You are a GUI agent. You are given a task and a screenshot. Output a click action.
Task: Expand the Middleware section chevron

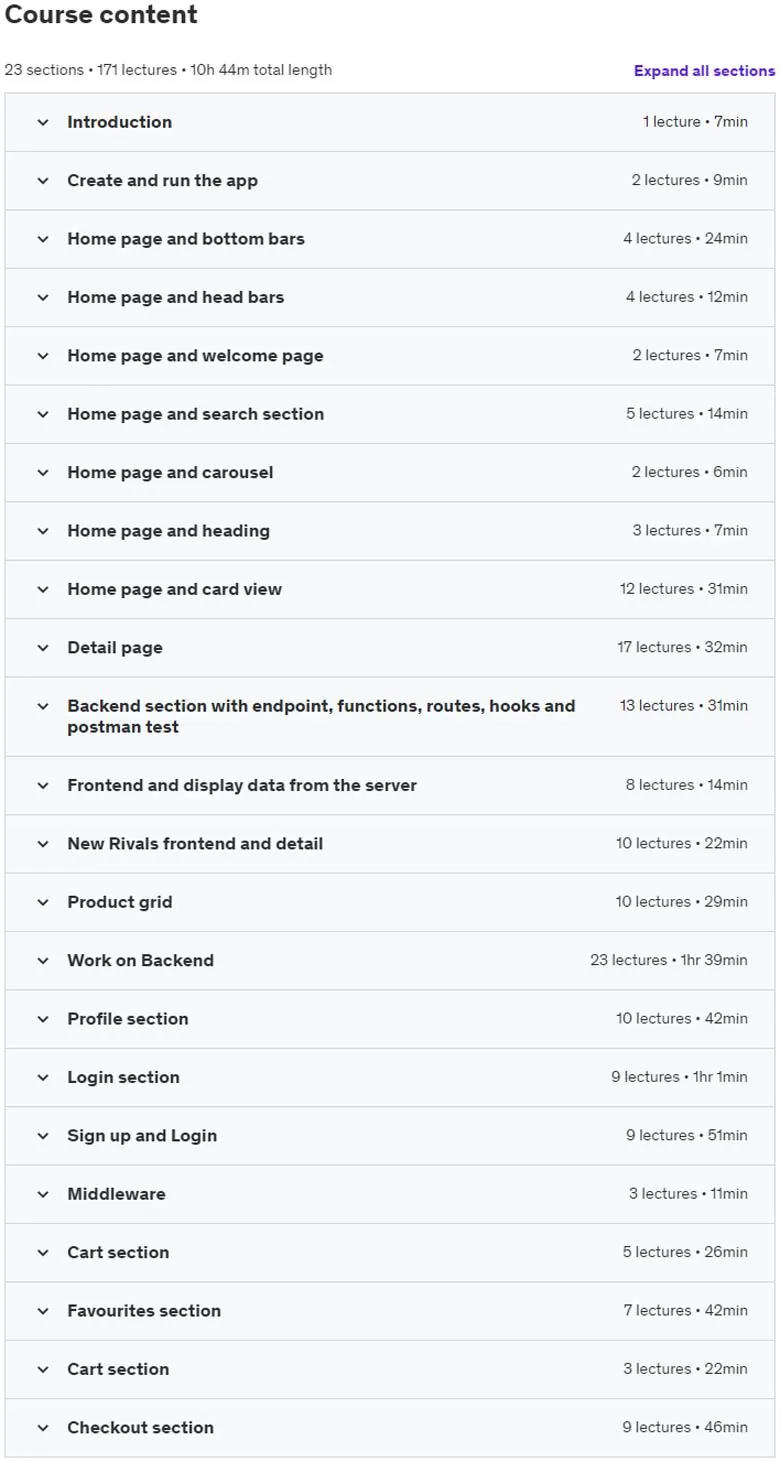(43, 1194)
